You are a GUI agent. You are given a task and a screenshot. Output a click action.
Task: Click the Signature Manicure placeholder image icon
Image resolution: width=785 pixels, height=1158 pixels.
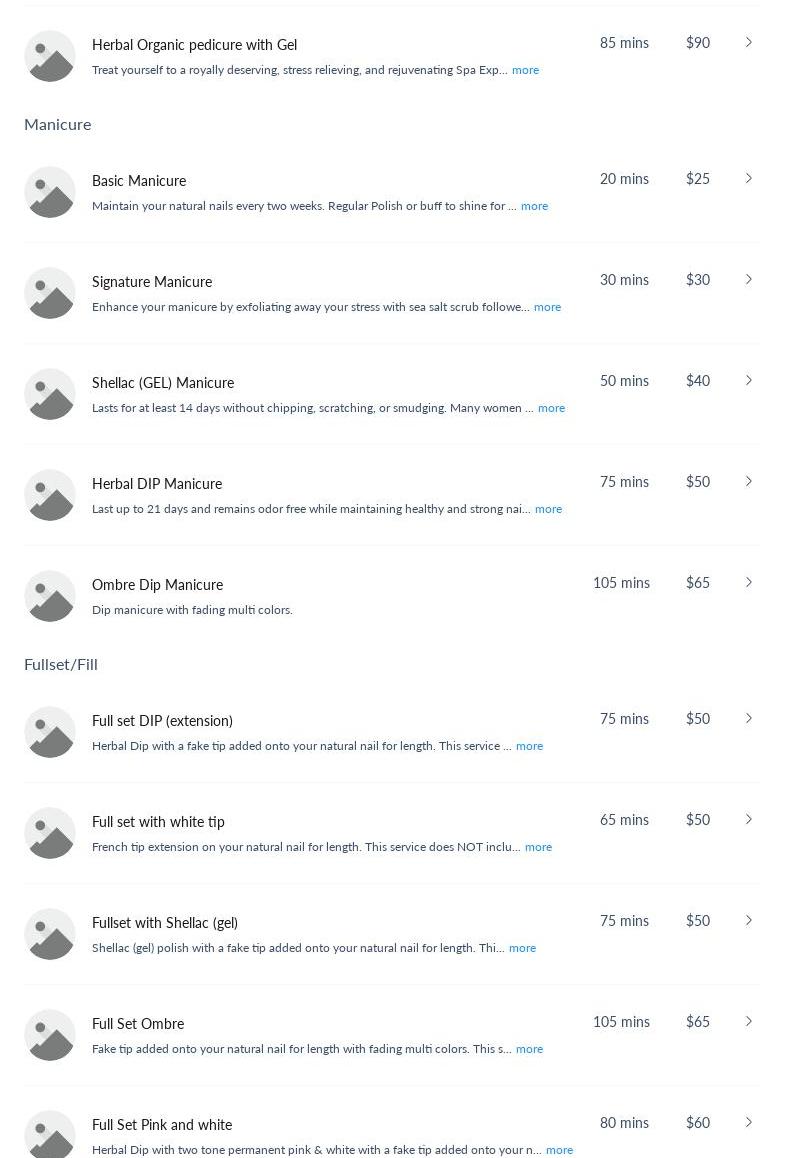coord(49,293)
